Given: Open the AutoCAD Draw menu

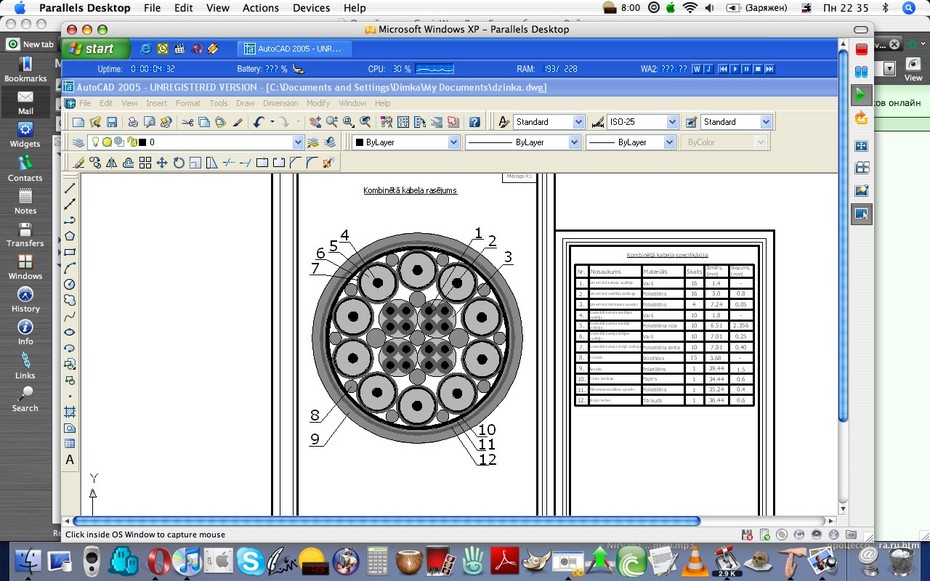Looking at the screenshot, I should point(245,103).
